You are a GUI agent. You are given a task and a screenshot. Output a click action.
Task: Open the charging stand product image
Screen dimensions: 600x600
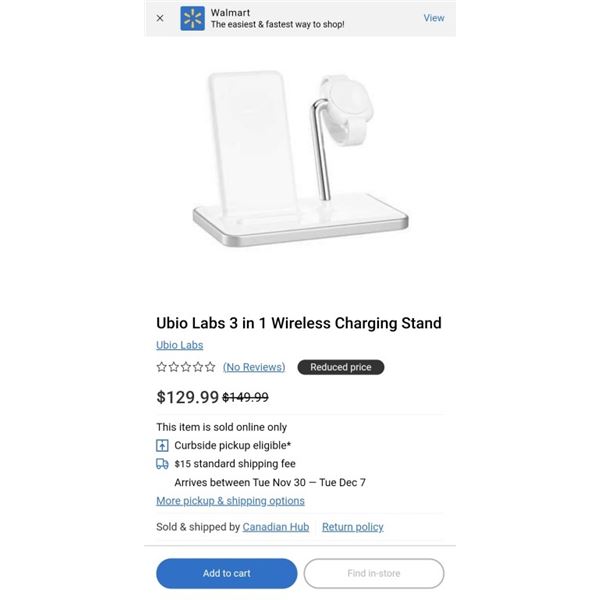click(x=300, y=158)
